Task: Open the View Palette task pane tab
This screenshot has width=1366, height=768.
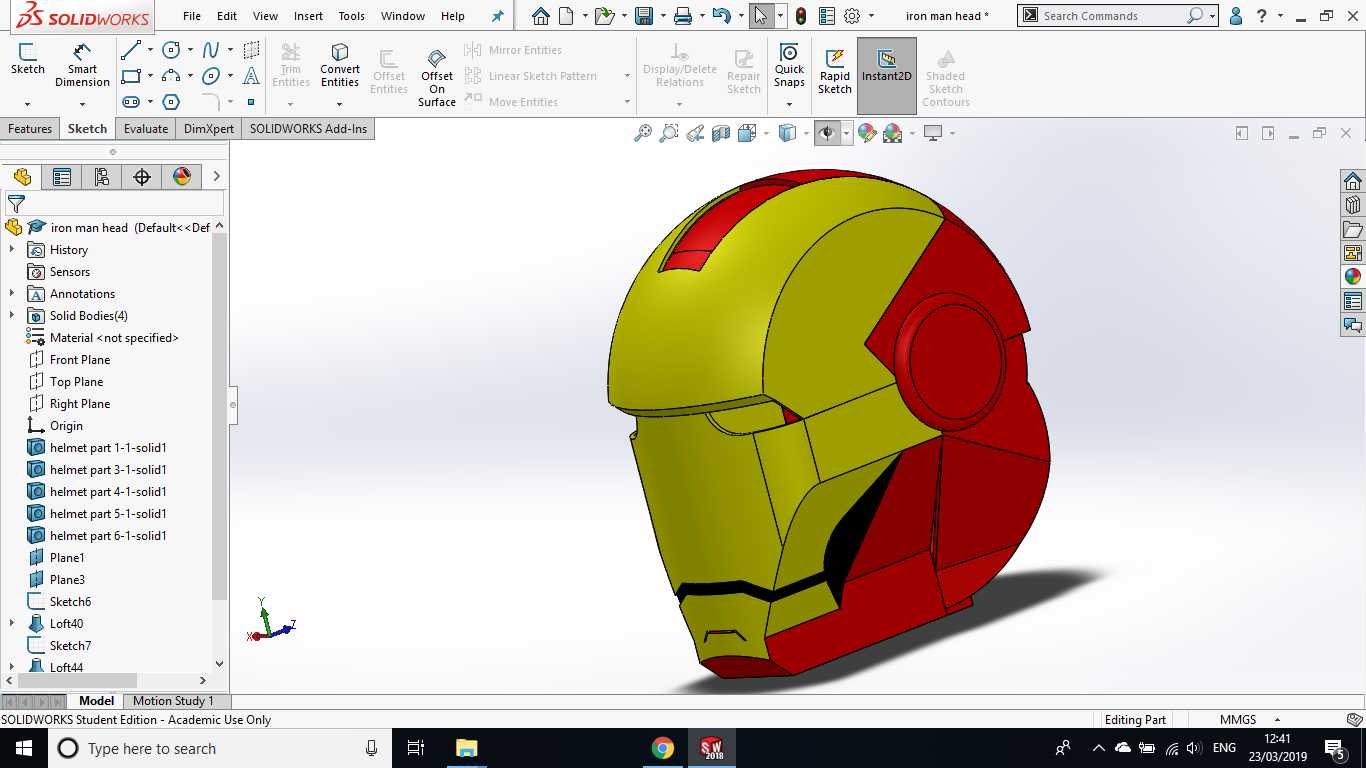Action: 1353,253
